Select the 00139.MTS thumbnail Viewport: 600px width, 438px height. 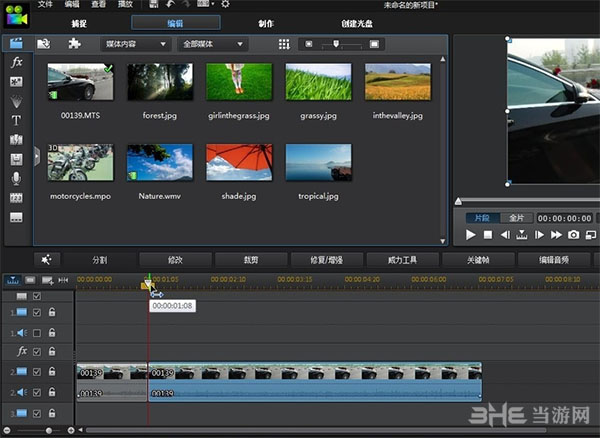(80, 82)
